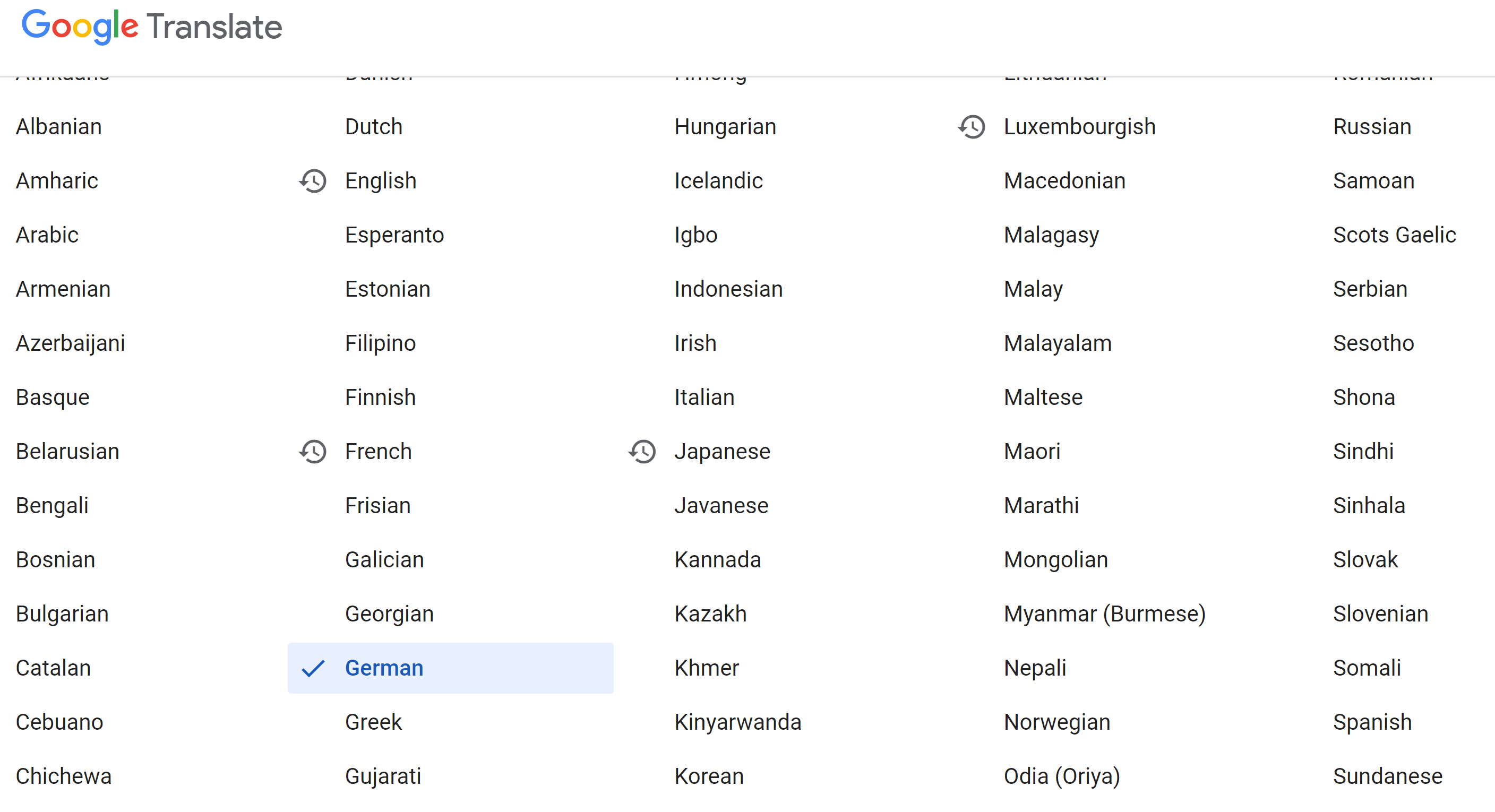Select Odia (Oriya) language option

coord(1061,776)
